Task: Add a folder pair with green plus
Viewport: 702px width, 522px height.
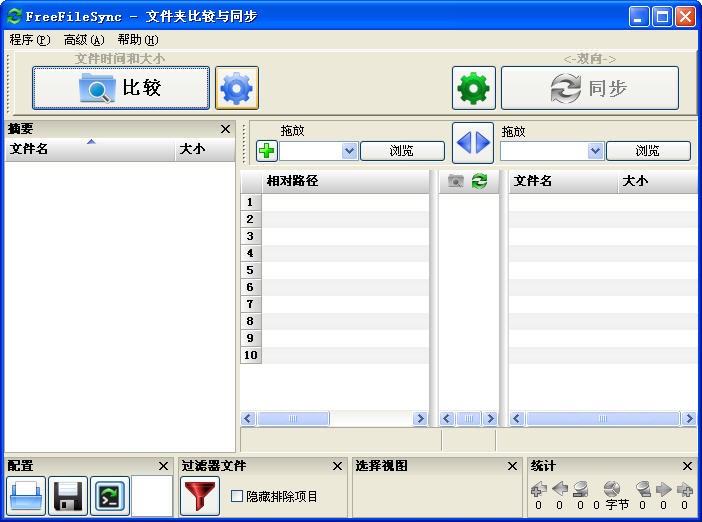Action: pos(267,151)
